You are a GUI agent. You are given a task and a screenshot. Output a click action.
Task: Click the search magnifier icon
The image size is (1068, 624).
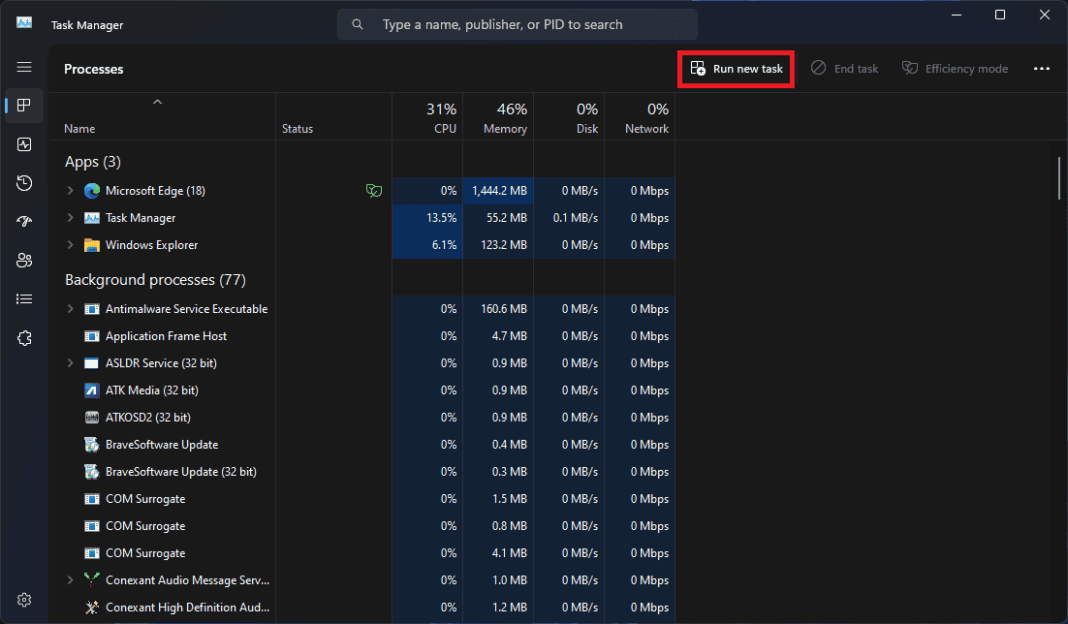click(x=357, y=23)
